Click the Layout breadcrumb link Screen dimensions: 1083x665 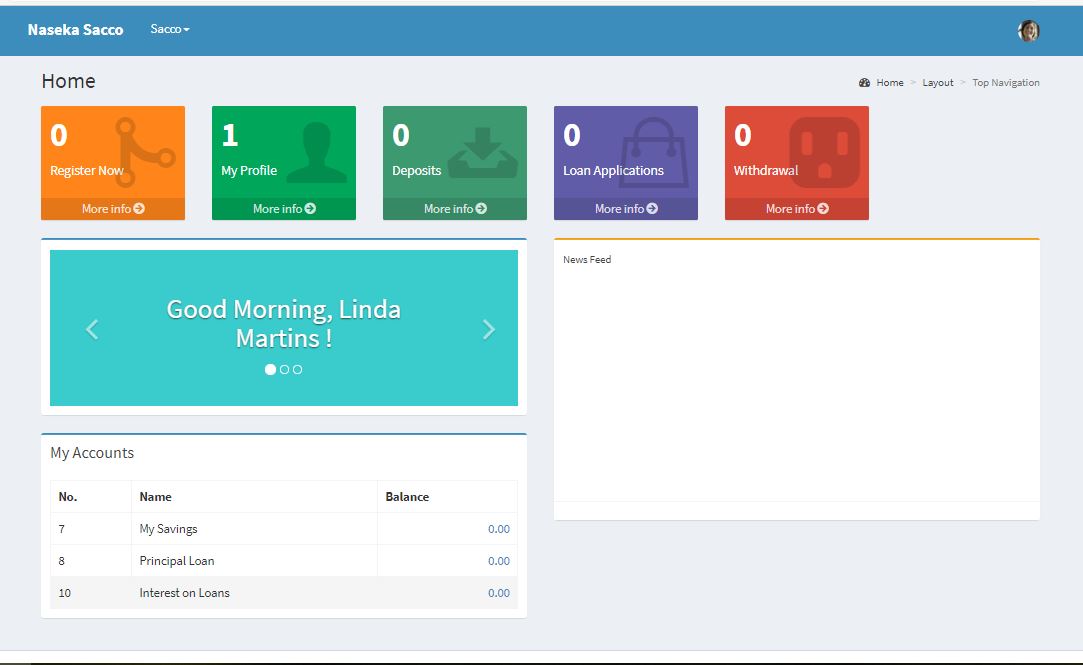(x=937, y=83)
